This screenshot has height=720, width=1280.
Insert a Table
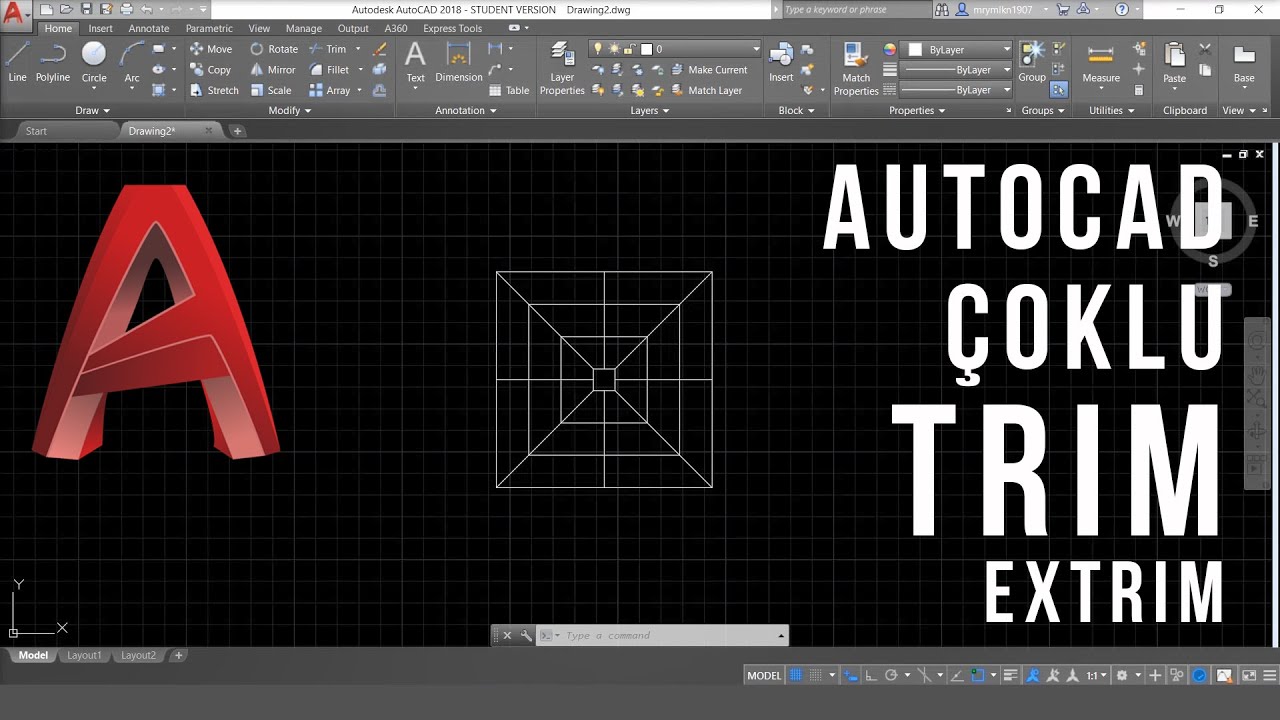[x=509, y=90]
